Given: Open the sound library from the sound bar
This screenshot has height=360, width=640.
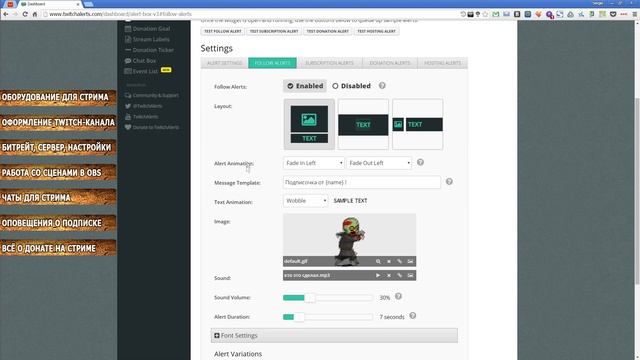Looking at the screenshot, I should tap(410, 276).
